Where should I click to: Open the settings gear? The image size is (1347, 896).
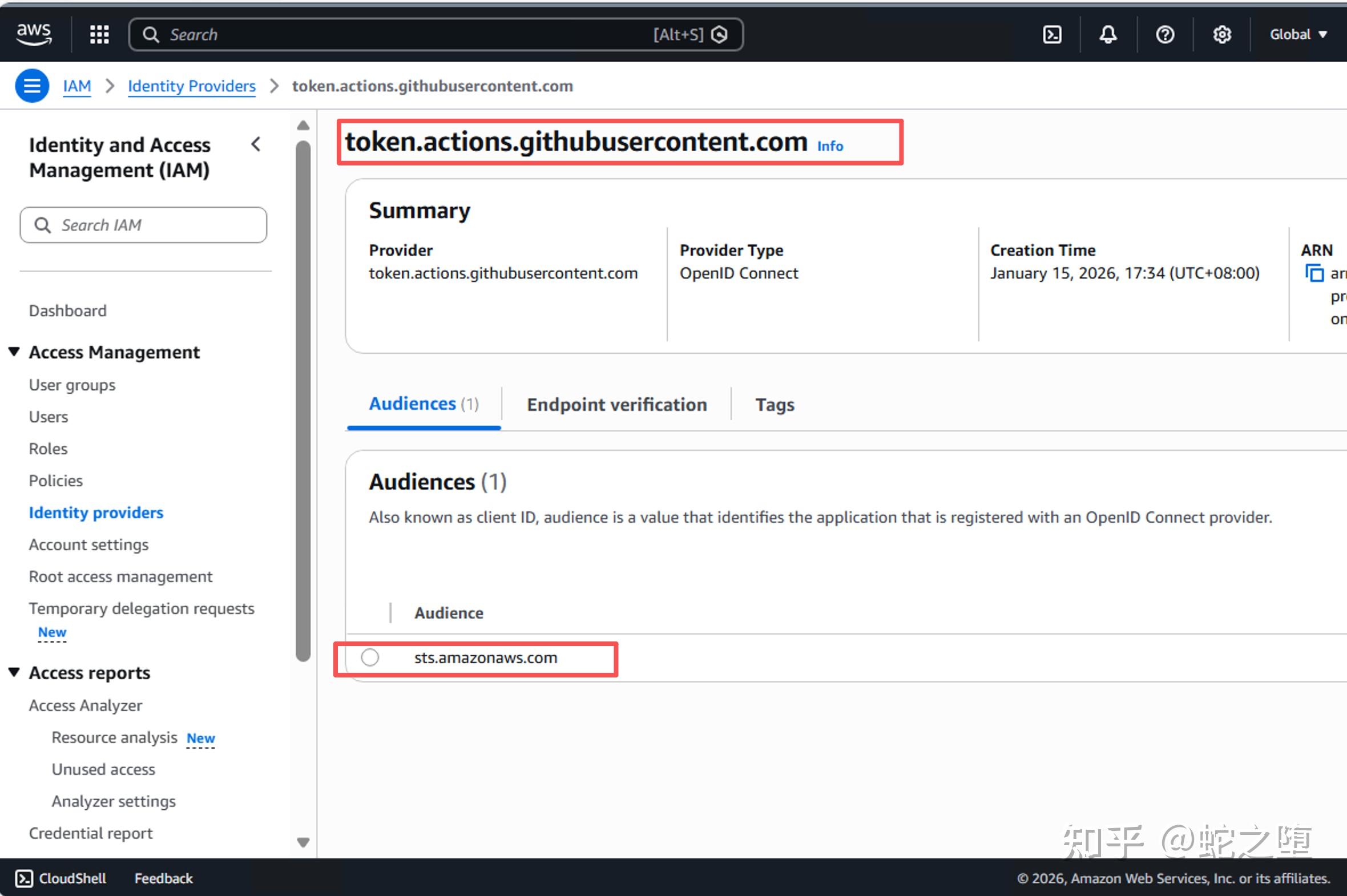[1223, 34]
